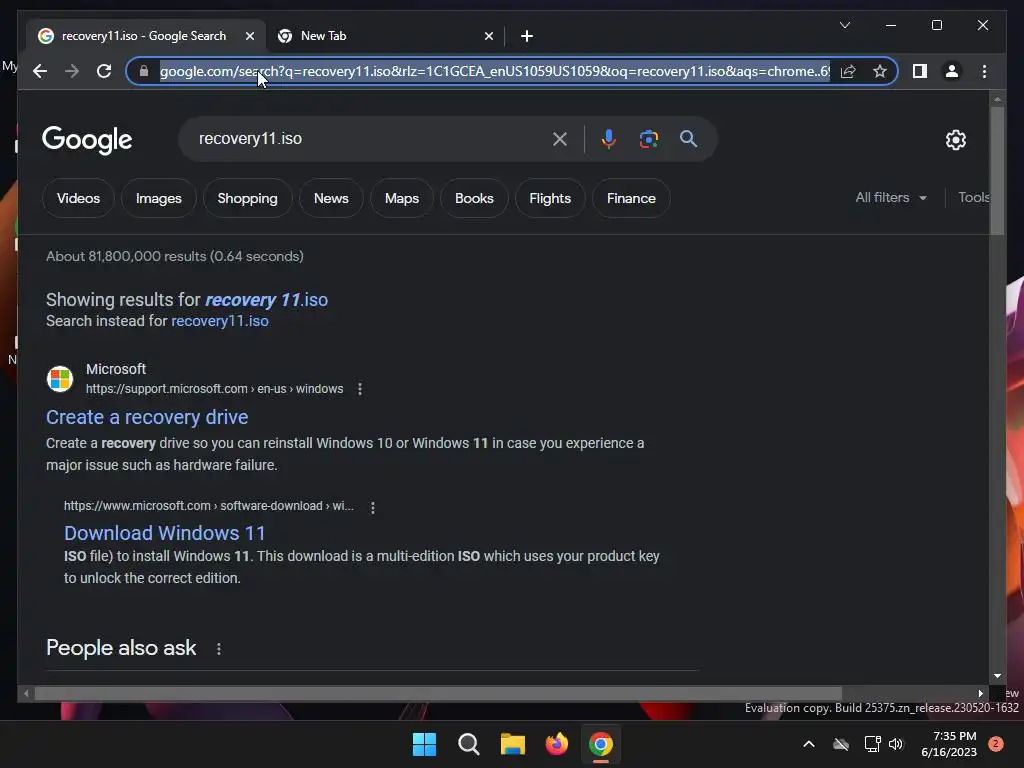Search by image with Google Lens

click(x=648, y=138)
